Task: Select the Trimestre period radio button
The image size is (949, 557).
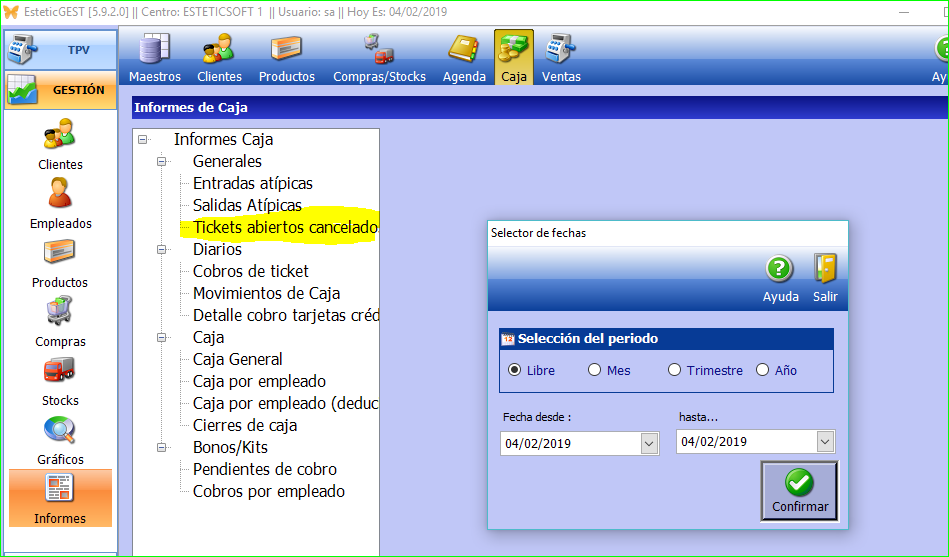Action: point(675,370)
